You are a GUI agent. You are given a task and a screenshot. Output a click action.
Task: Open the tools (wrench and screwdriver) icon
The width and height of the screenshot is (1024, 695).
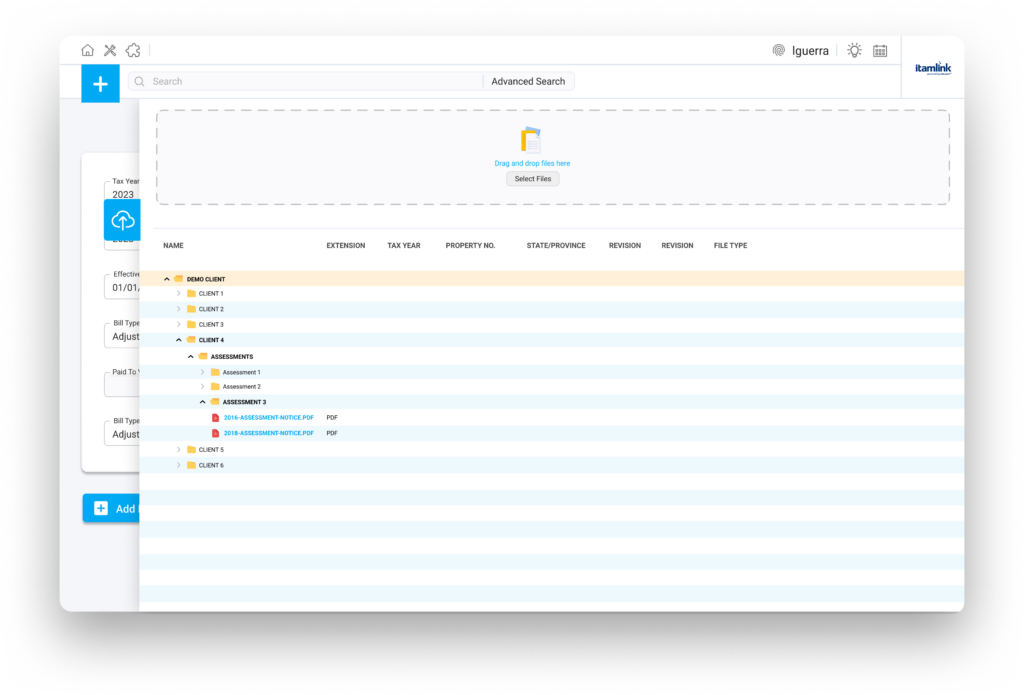[110, 50]
